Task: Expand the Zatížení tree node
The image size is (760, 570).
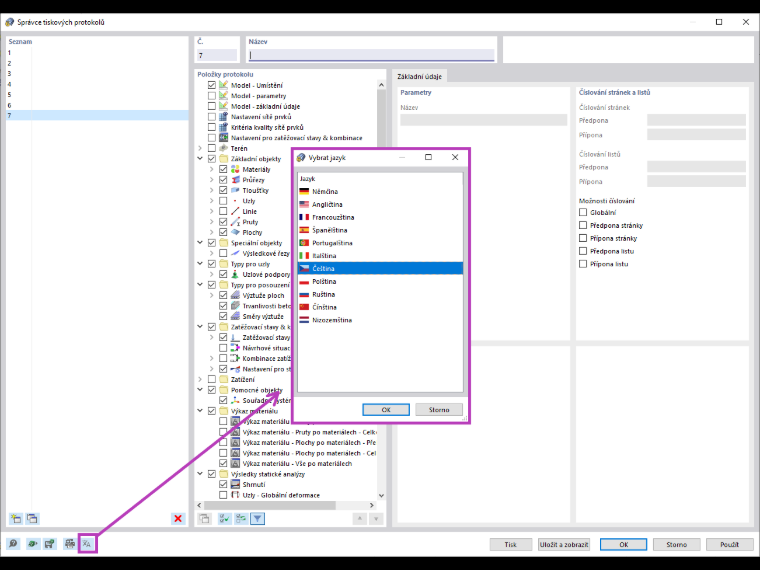Action: pos(200,380)
